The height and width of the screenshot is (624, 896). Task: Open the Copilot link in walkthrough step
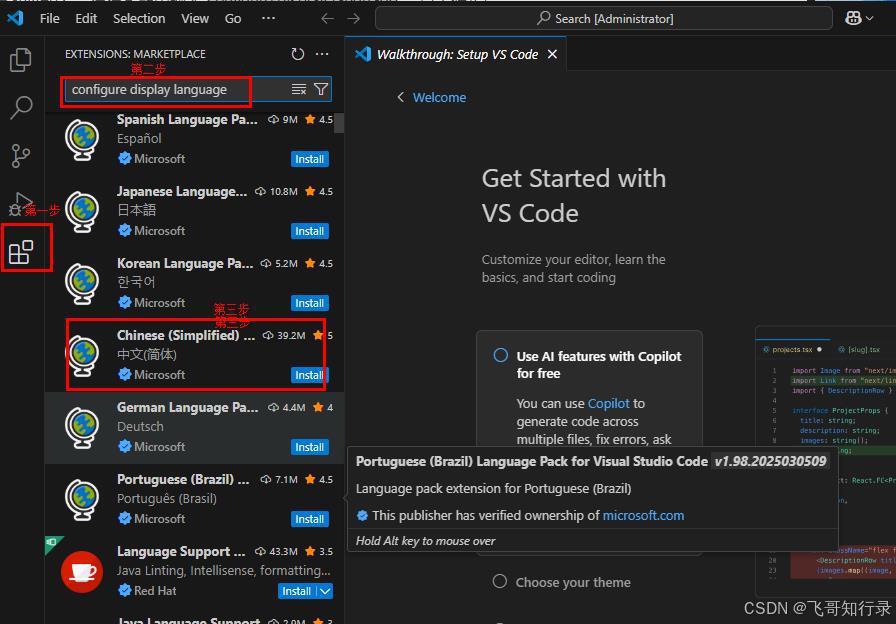[609, 403]
